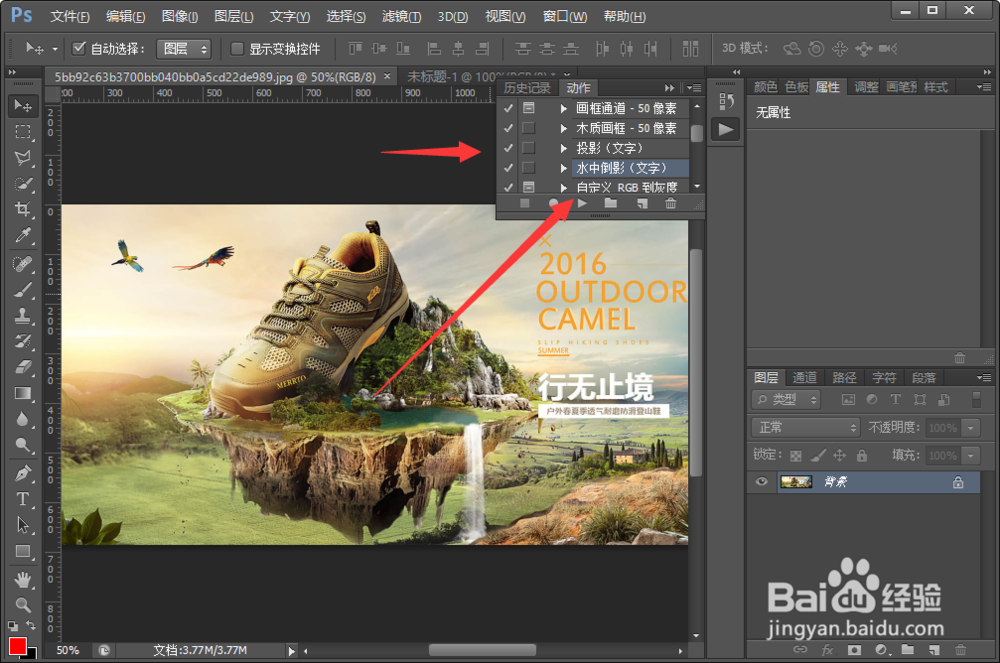
Task: Switch to the 通道 tab
Action: click(804, 377)
